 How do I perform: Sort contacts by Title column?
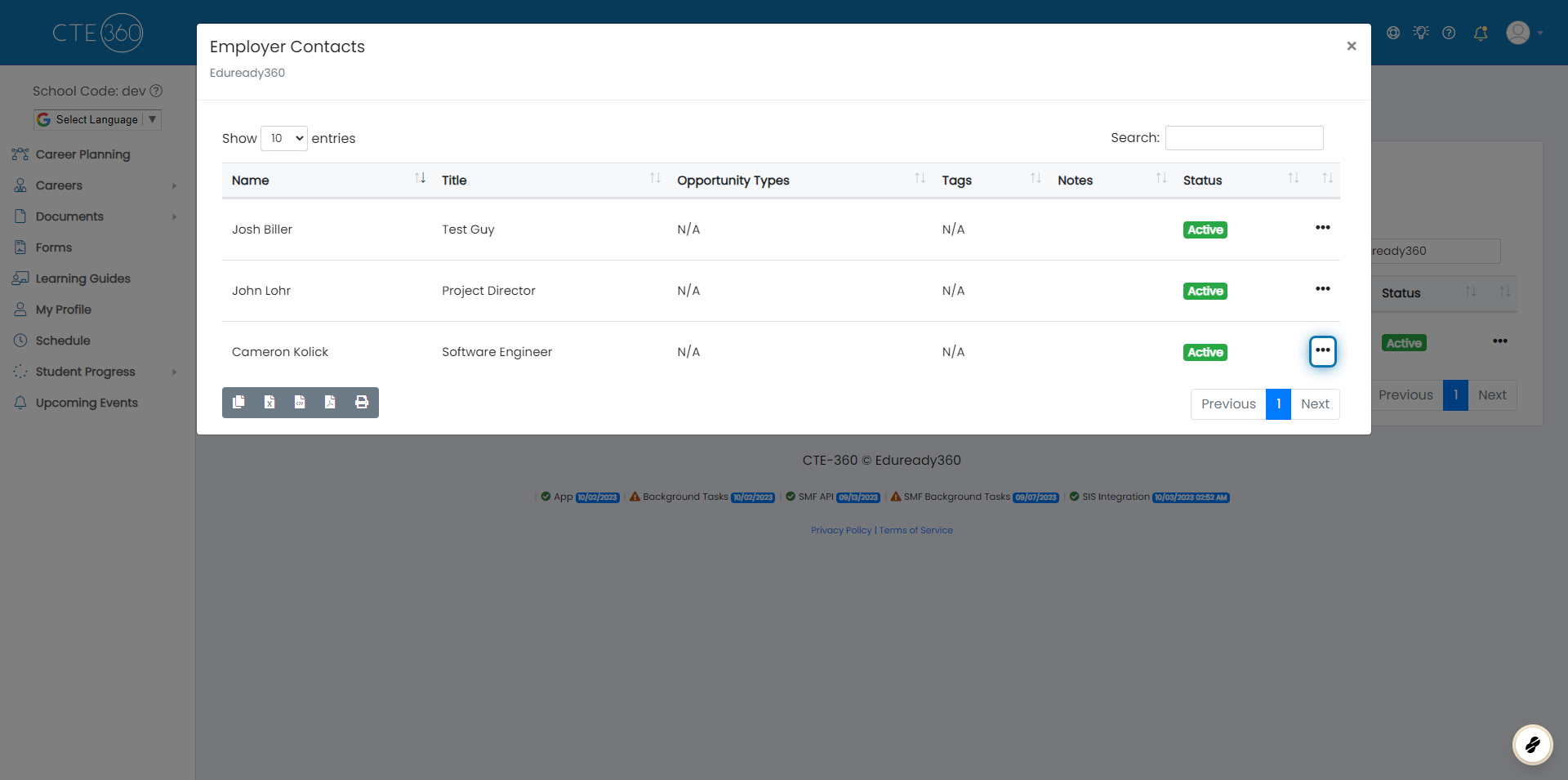550,180
